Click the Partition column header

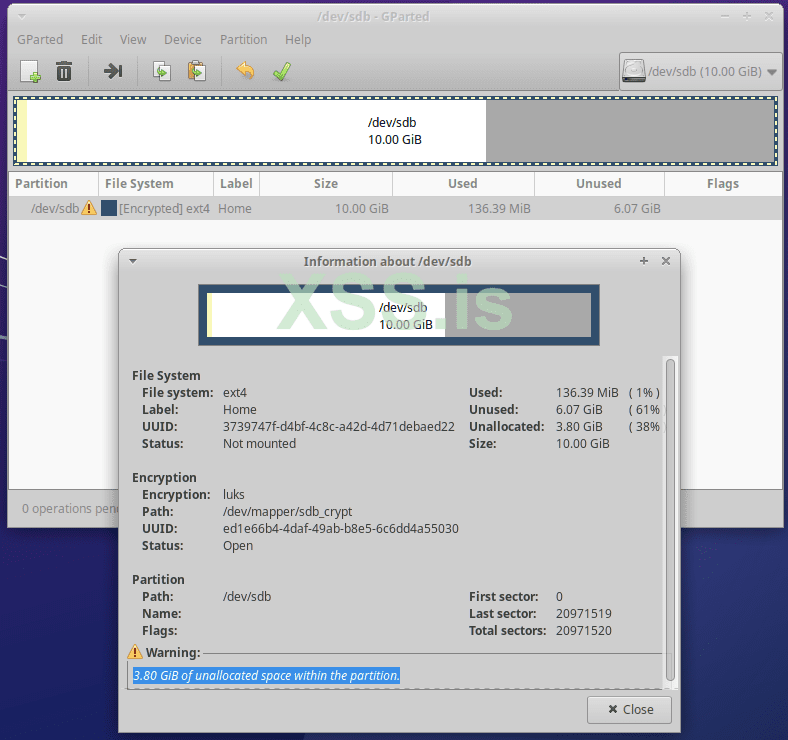(53, 183)
